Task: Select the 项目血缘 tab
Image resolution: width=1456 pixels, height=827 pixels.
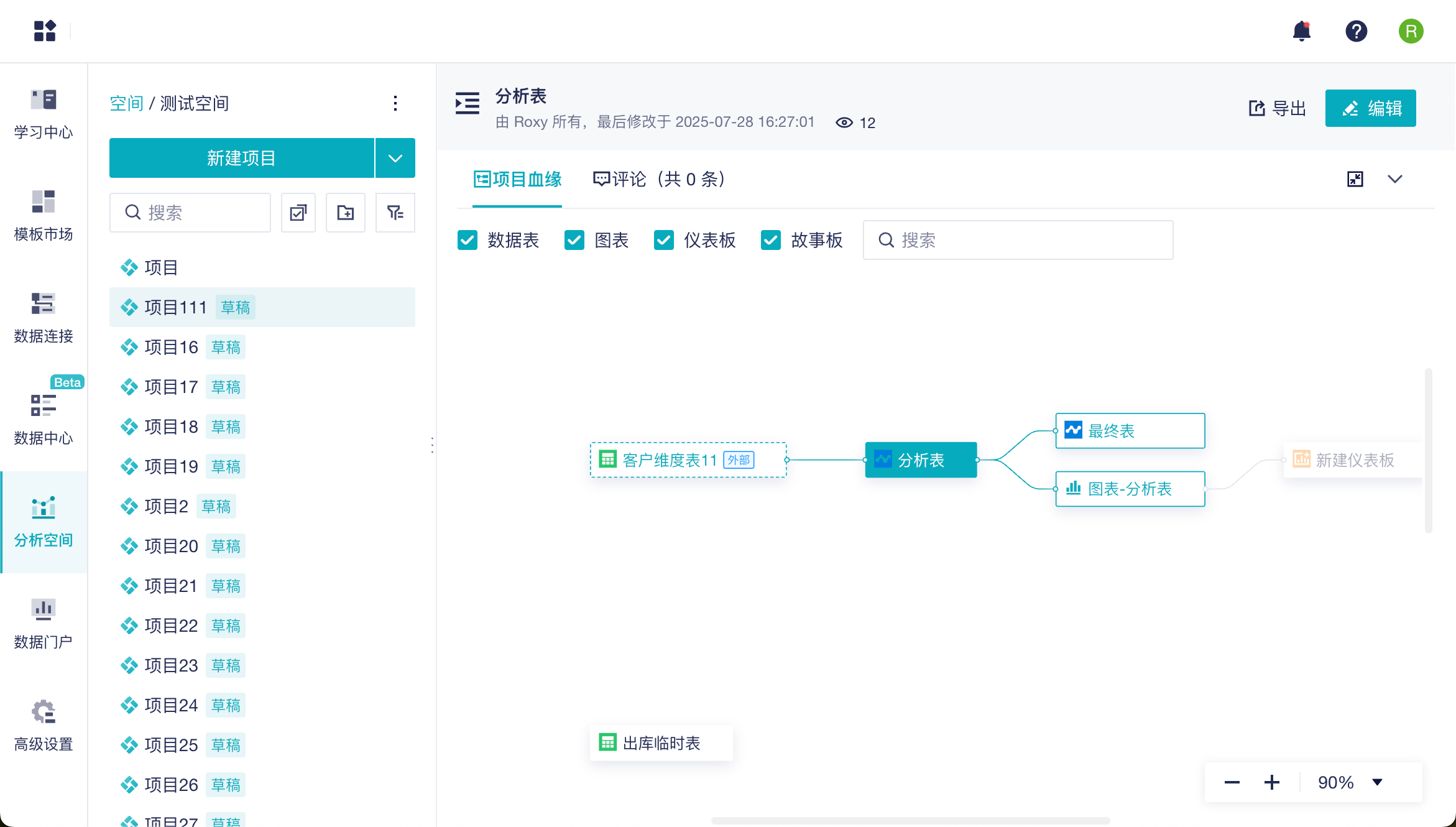Action: click(x=517, y=179)
